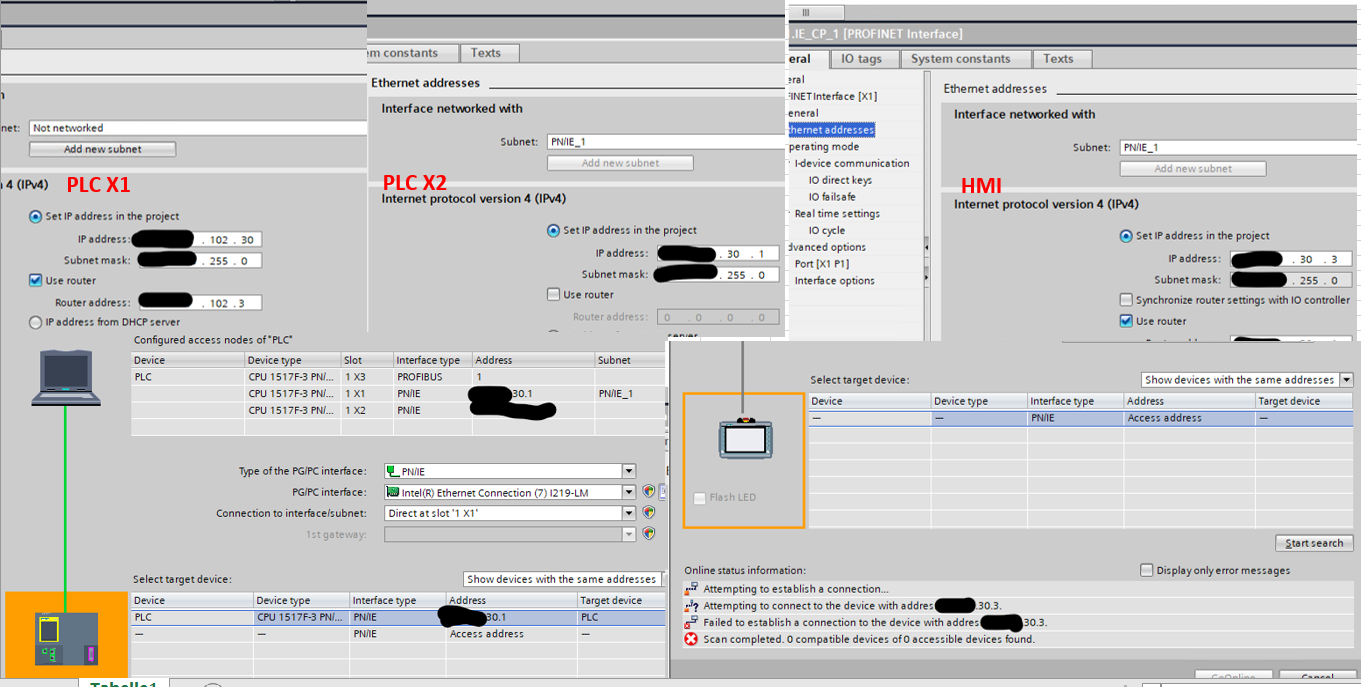Click 'Start search' button

(x=1315, y=543)
